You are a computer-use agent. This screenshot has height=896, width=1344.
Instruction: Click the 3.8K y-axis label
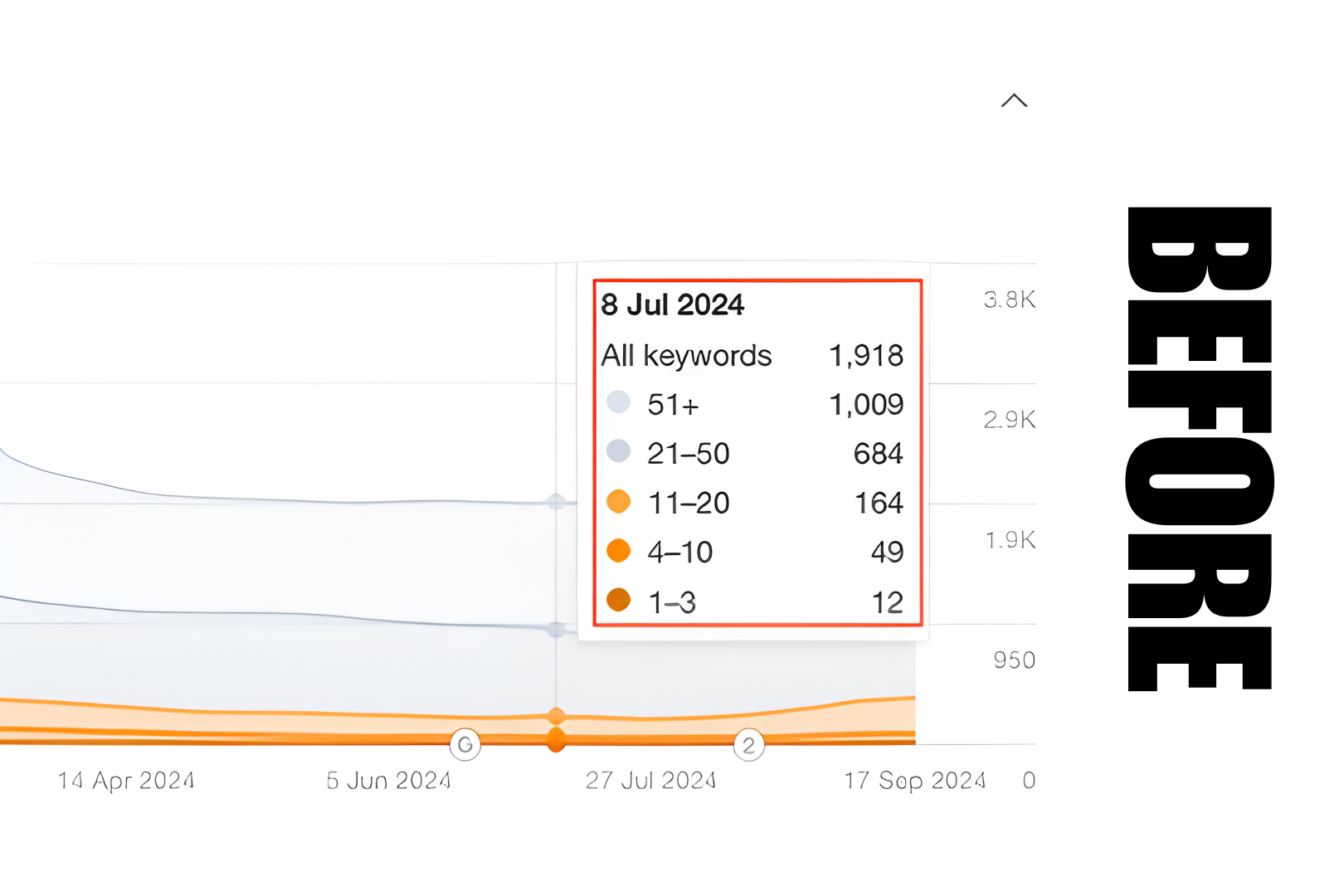[1010, 299]
